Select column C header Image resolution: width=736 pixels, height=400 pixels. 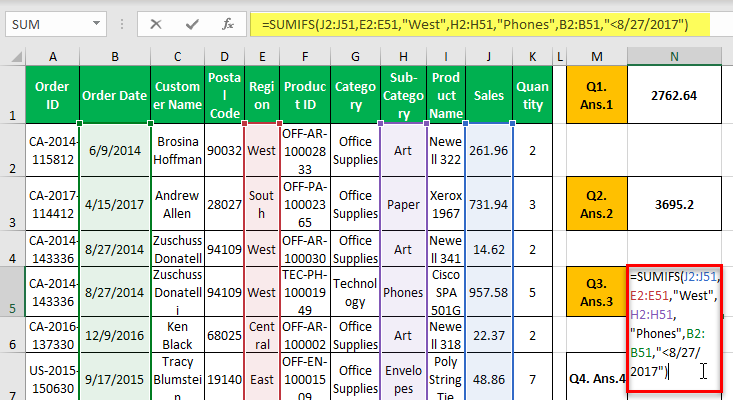click(x=177, y=57)
